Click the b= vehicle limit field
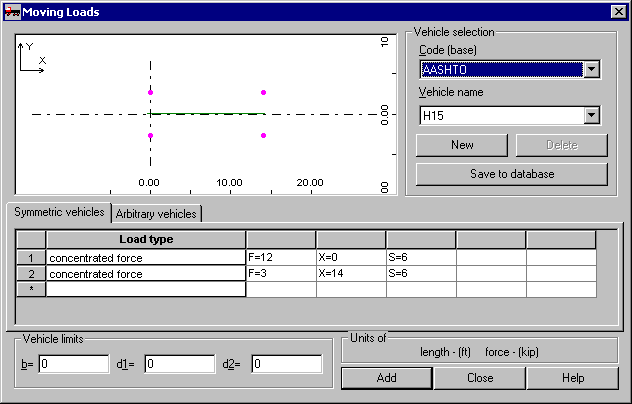632x404 pixels. pos(74,364)
